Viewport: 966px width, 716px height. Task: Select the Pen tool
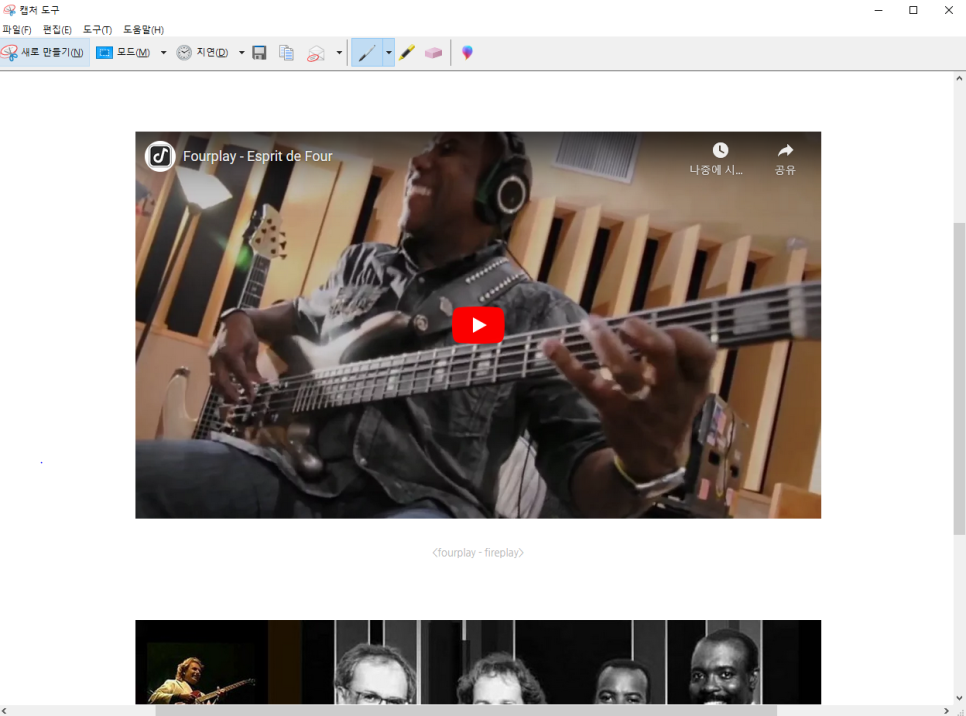coord(367,52)
